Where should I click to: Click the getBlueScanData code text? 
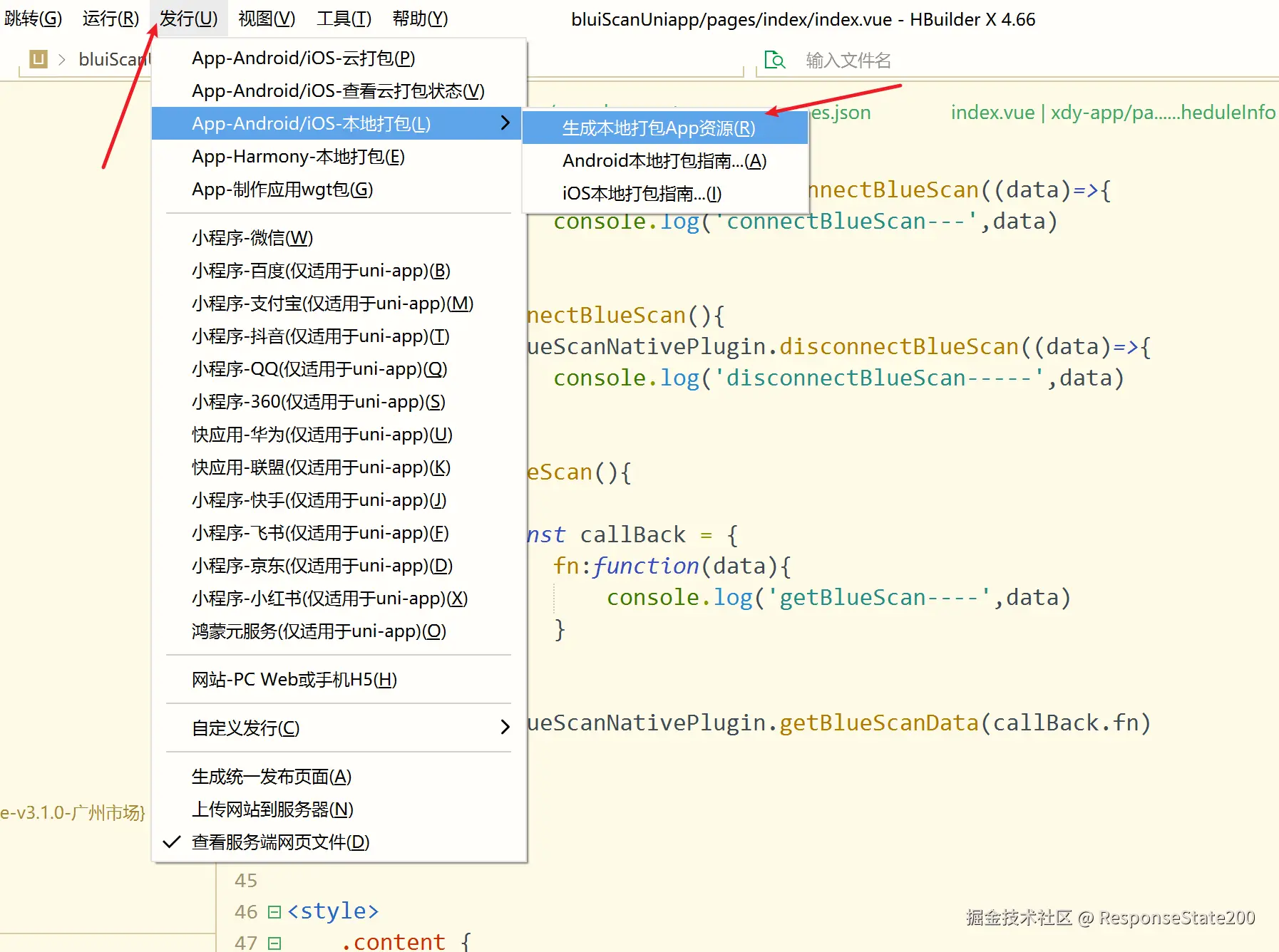(x=879, y=723)
